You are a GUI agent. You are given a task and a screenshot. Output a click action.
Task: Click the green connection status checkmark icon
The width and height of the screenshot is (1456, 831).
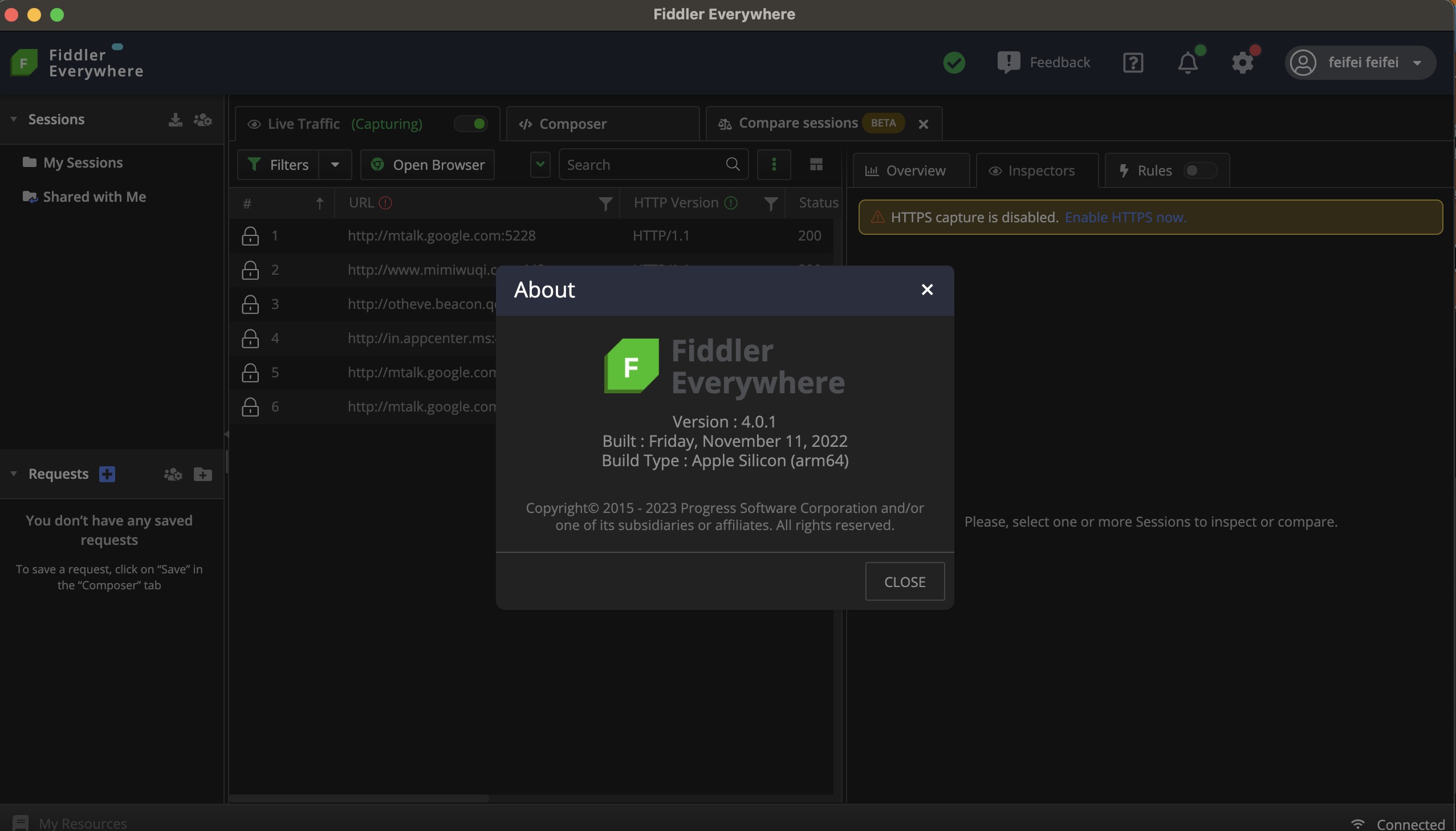click(954, 62)
